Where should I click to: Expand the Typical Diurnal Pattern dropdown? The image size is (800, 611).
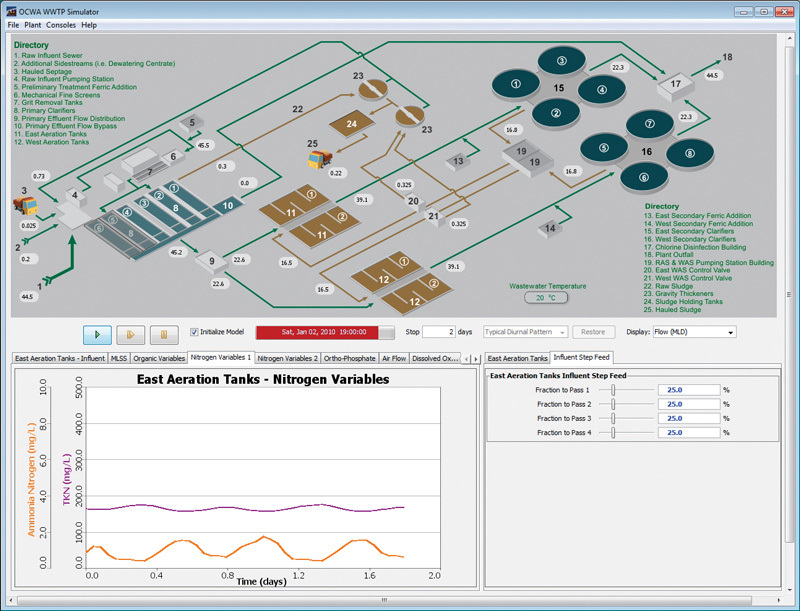pos(525,332)
